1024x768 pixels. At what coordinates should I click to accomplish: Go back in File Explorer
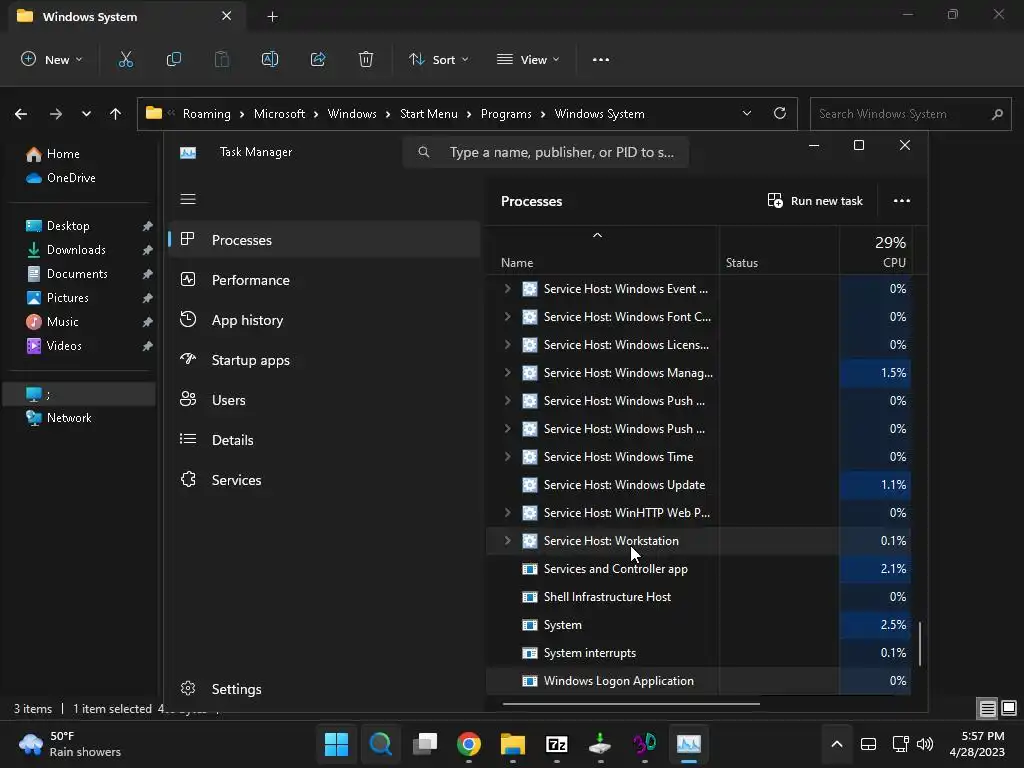click(21, 114)
